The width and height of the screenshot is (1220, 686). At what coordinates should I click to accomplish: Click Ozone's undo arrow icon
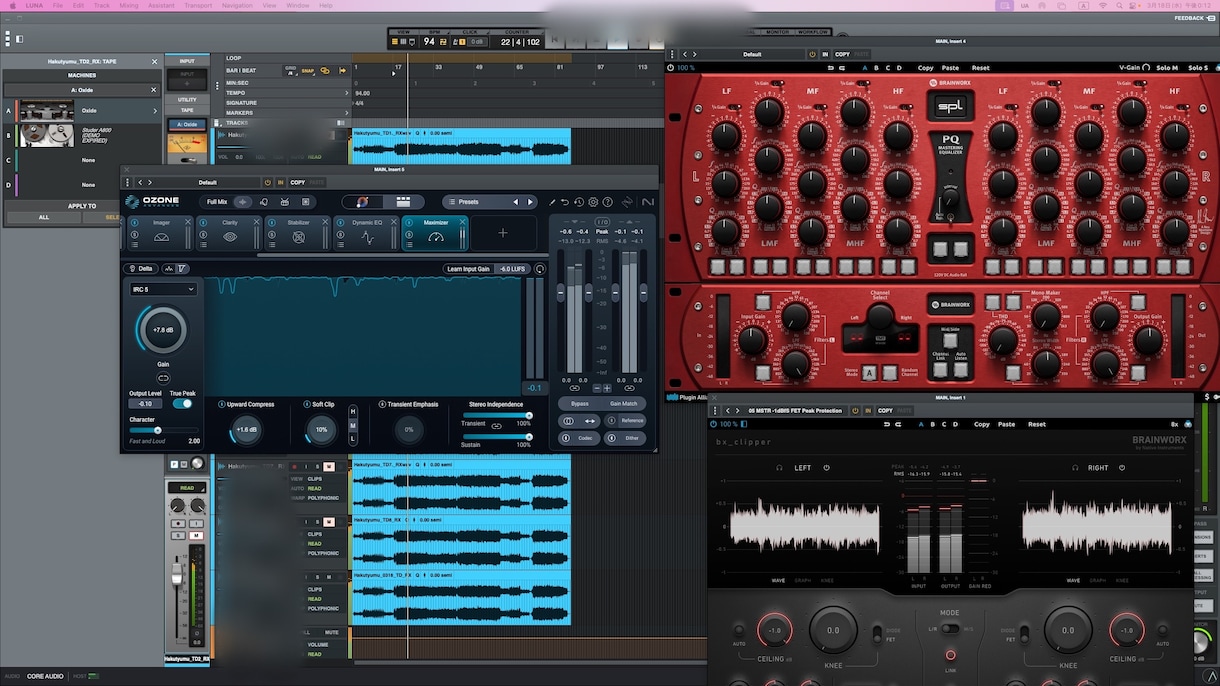[x=565, y=202]
